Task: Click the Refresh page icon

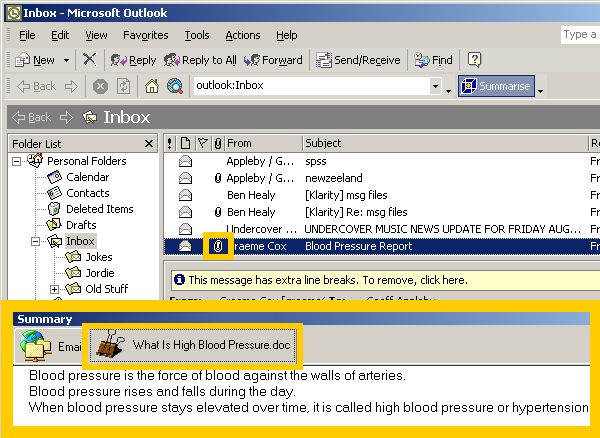Action: [x=123, y=86]
